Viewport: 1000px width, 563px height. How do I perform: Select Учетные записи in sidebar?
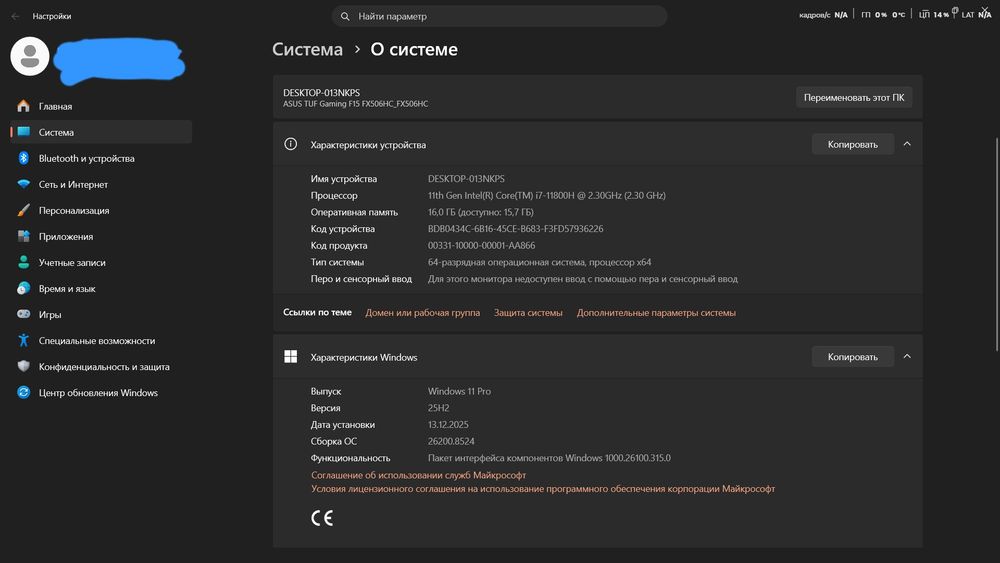tap(101, 262)
